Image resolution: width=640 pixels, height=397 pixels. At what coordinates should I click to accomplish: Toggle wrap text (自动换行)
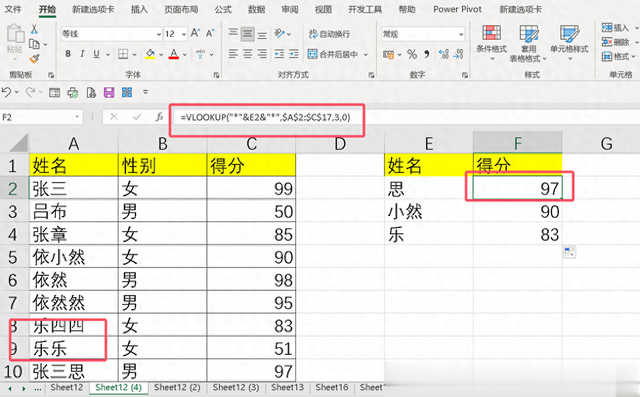(329, 34)
